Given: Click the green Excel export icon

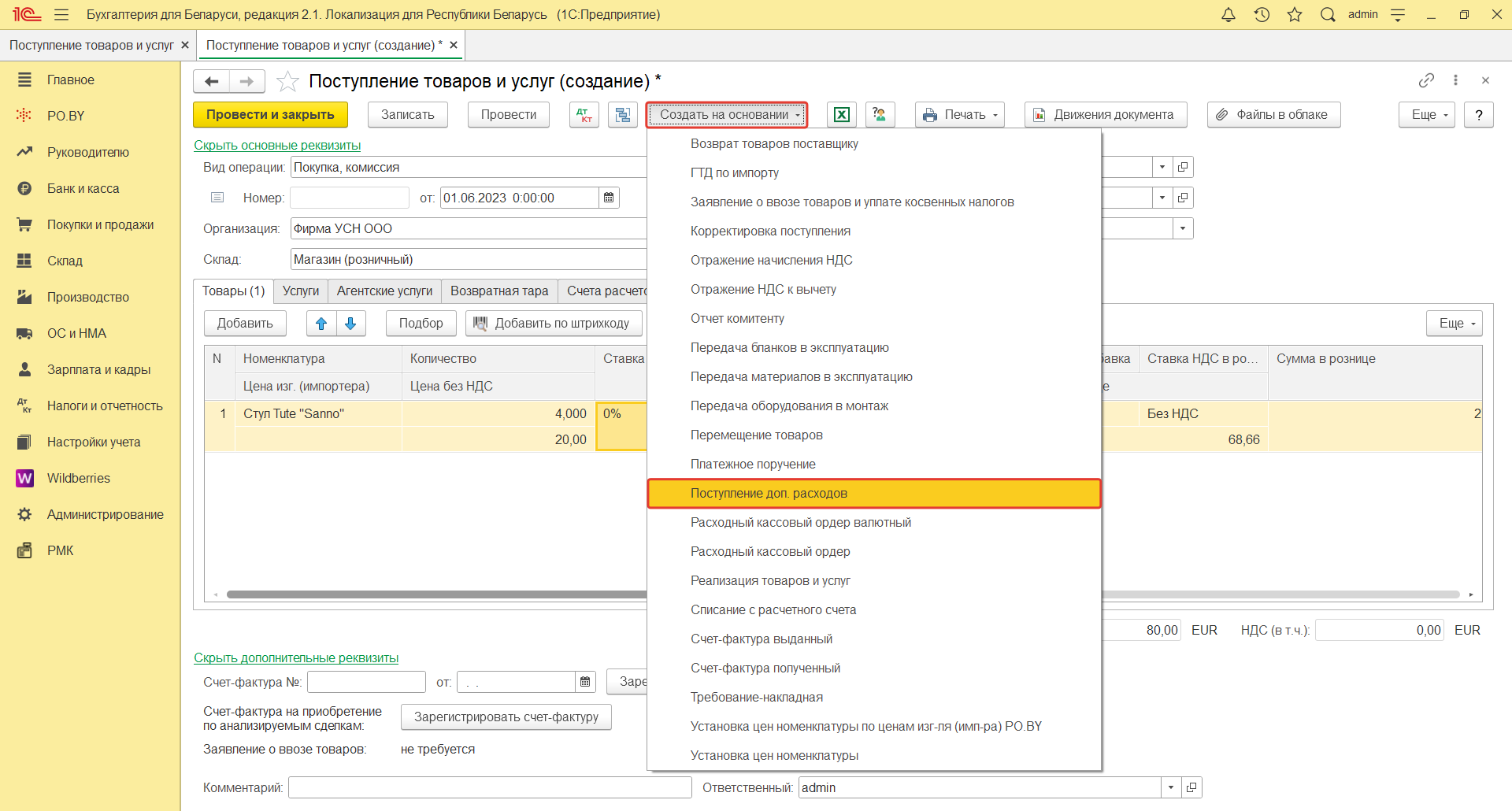Looking at the screenshot, I should [x=841, y=115].
